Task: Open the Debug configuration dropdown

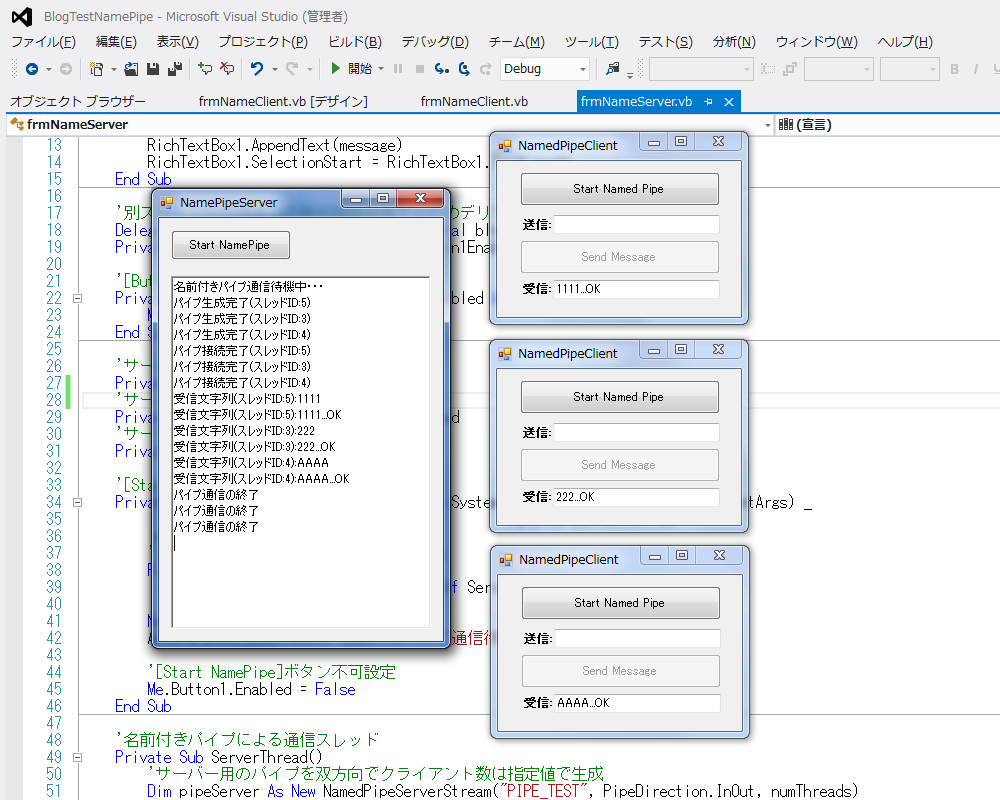Action: [x=583, y=69]
